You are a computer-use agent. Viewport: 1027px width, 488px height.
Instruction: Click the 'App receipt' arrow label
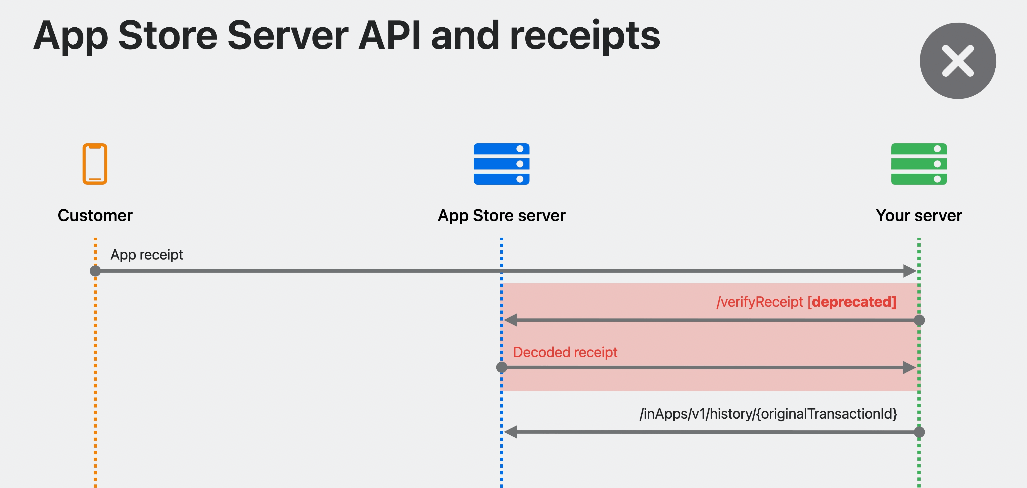tap(147, 255)
